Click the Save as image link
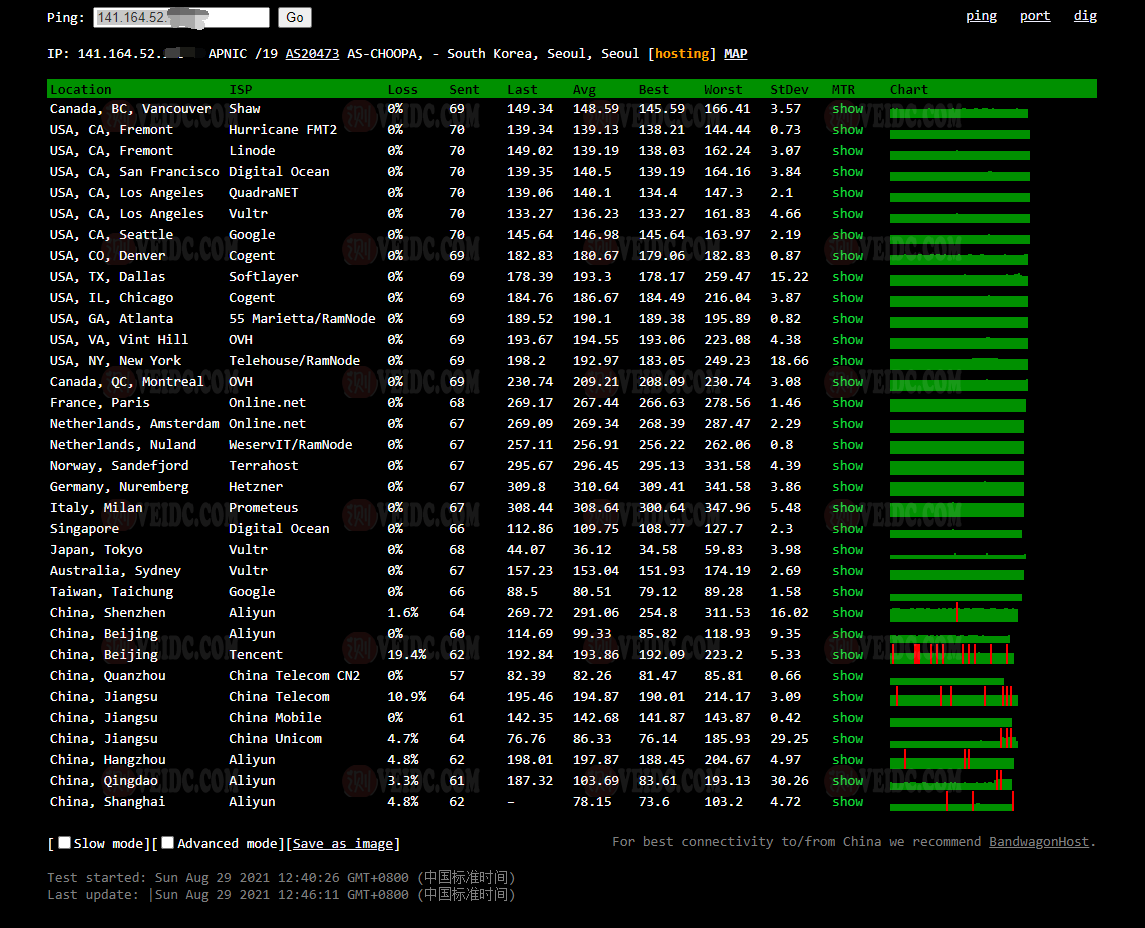Image resolution: width=1145 pixels, height=928 pixels. click(x=344, y=844)
